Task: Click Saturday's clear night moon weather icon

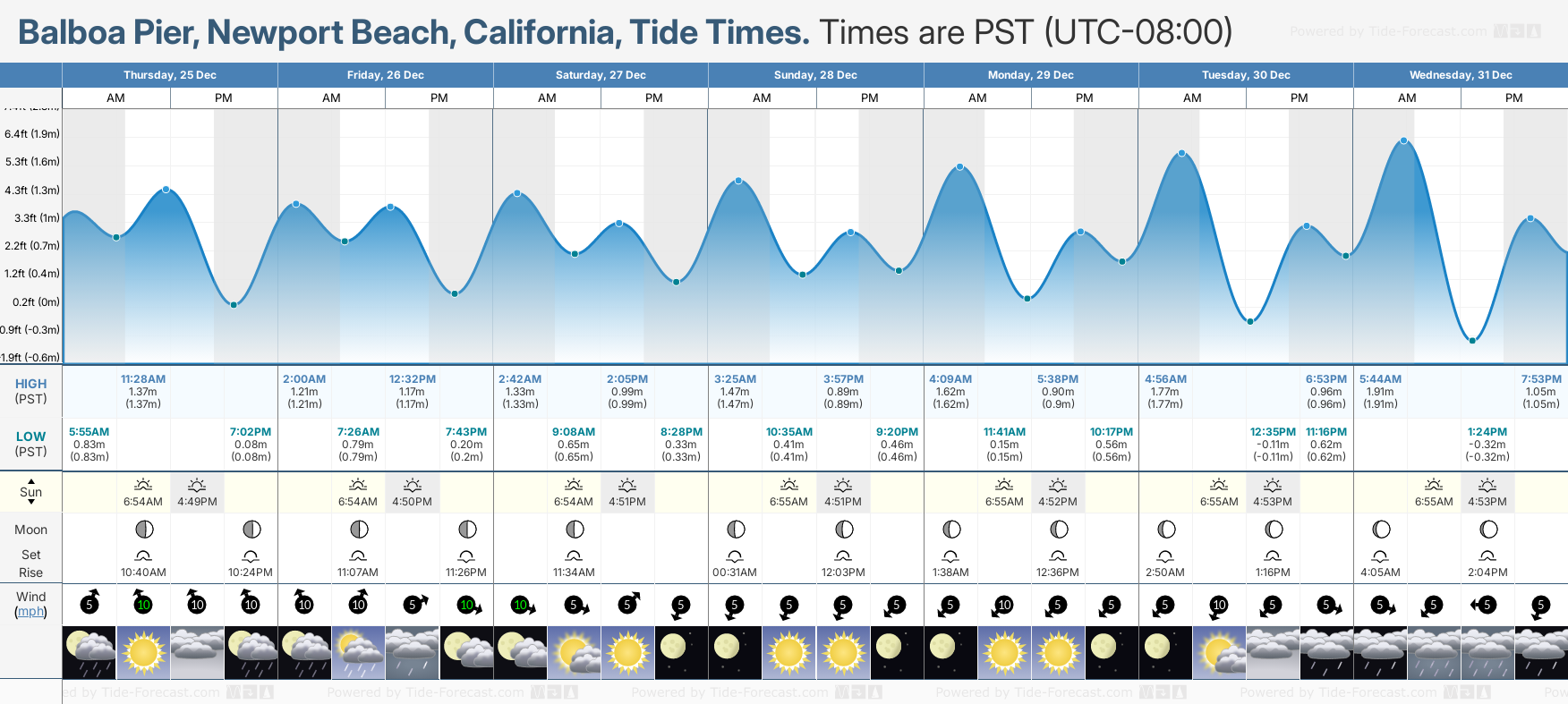Action: [x=681, y=652]
